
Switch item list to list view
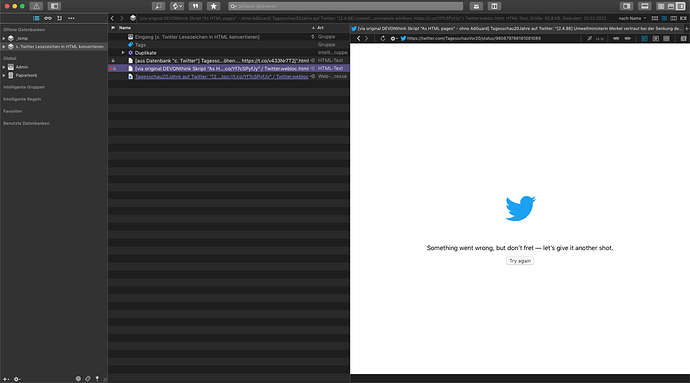coord(664,18)
